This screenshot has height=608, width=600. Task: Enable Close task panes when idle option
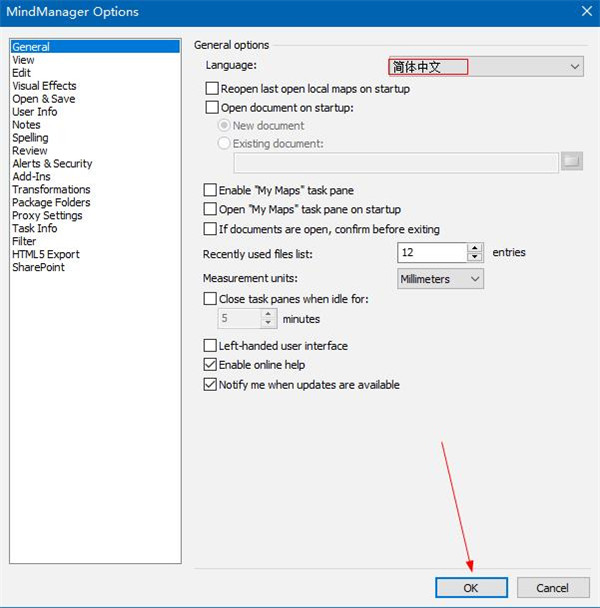click(x=210, y=299)
